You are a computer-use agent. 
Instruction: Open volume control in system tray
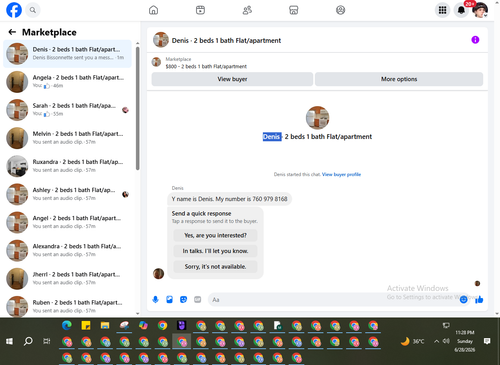[446, 341]
